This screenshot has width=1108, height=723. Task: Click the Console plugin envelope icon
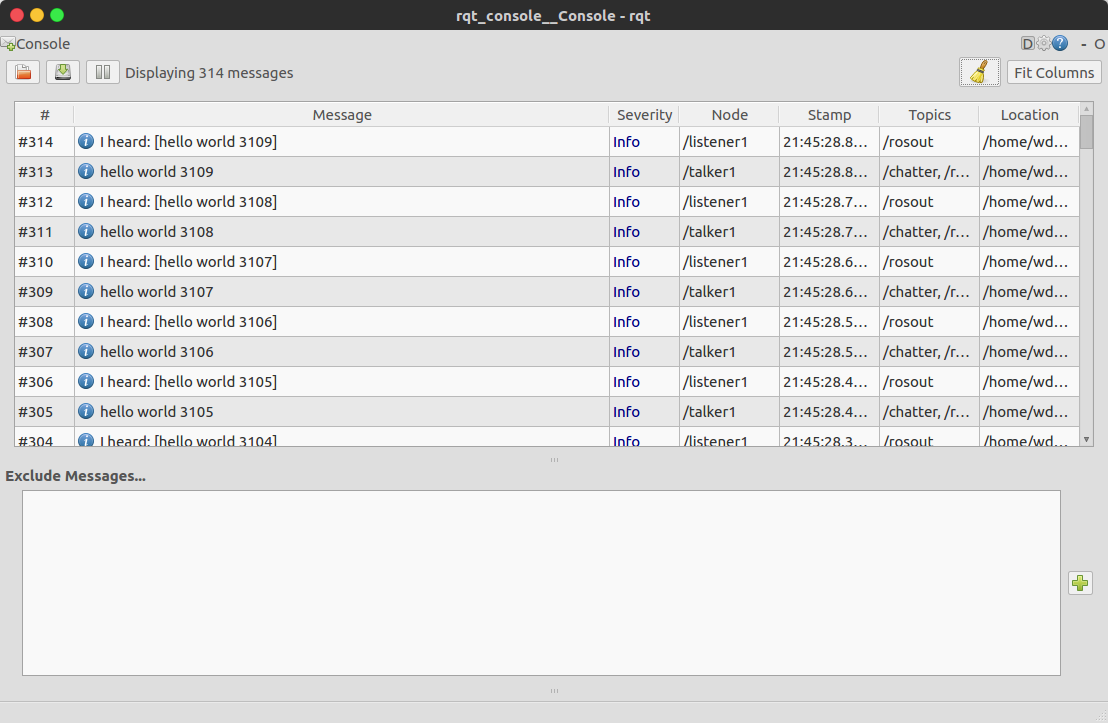[x=8, y=44]
